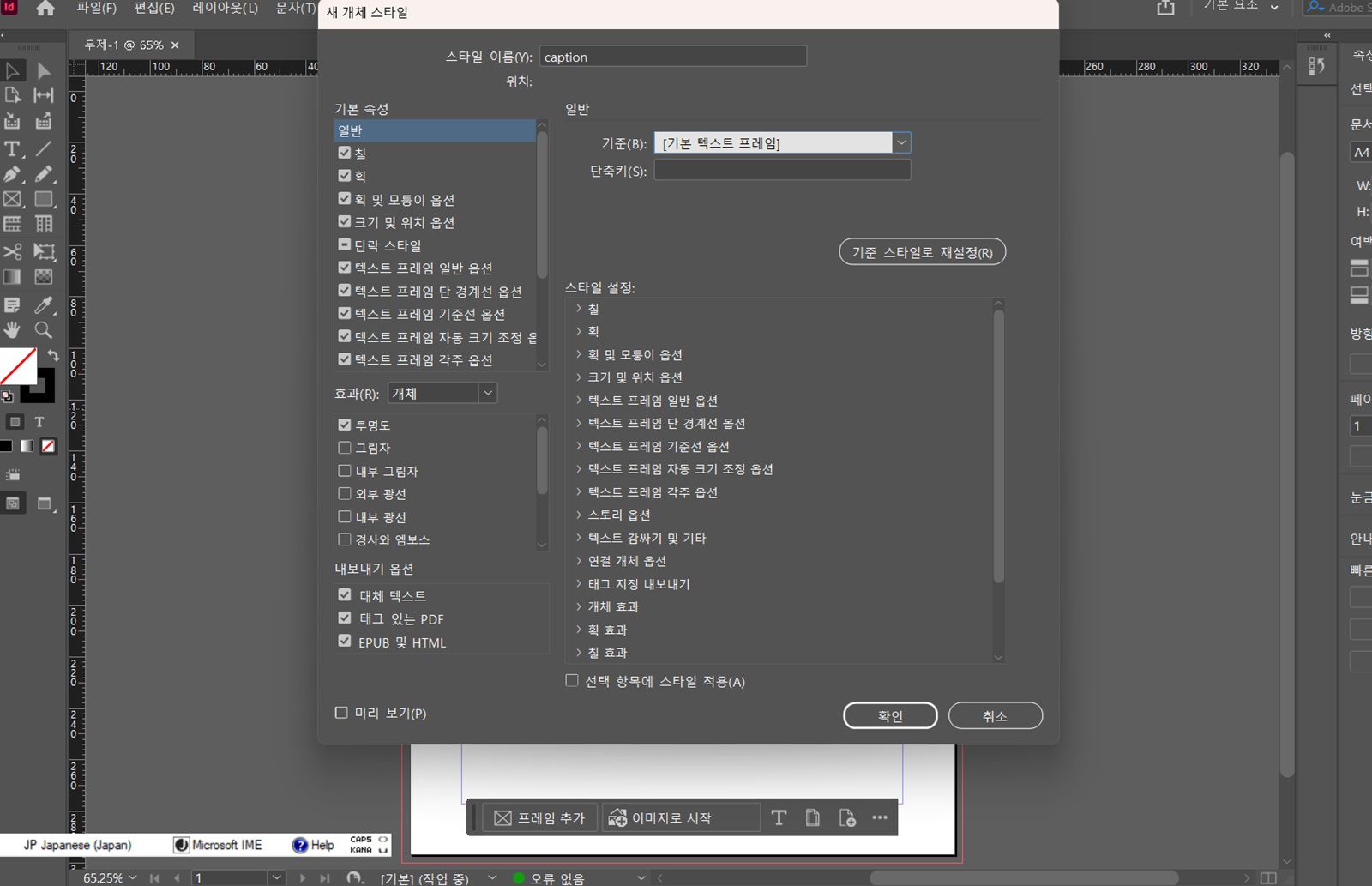Image resolution: width=1372 pixels, height=886 pixels.
Task: Select the Pencil tool
Action: coord(44,174)
